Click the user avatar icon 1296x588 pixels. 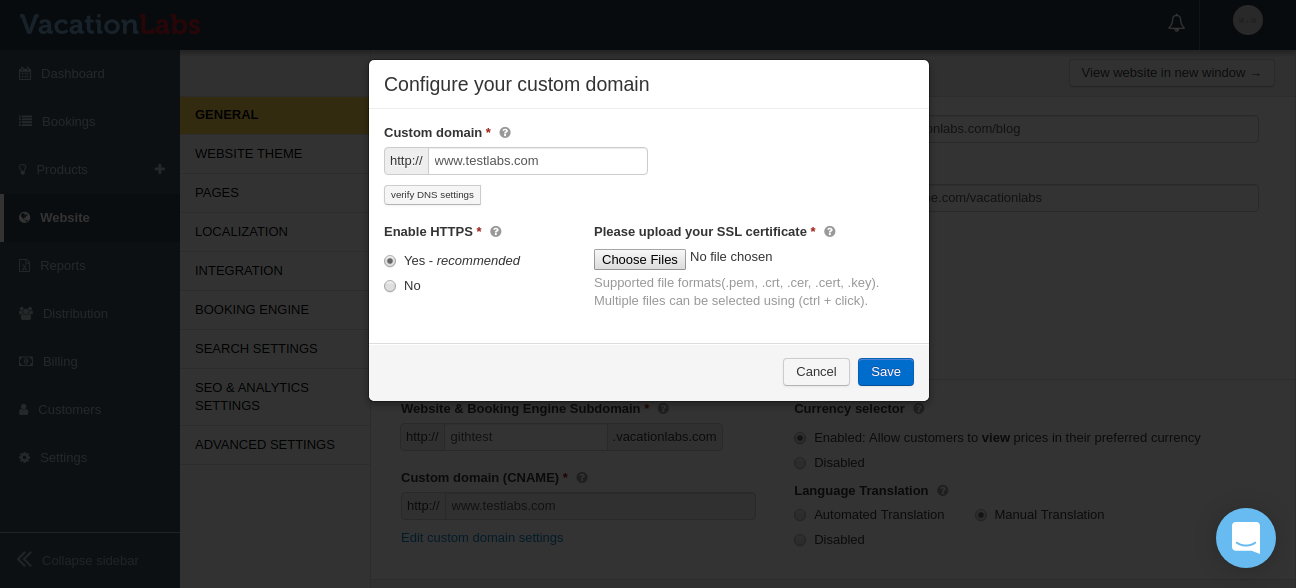1247,21
